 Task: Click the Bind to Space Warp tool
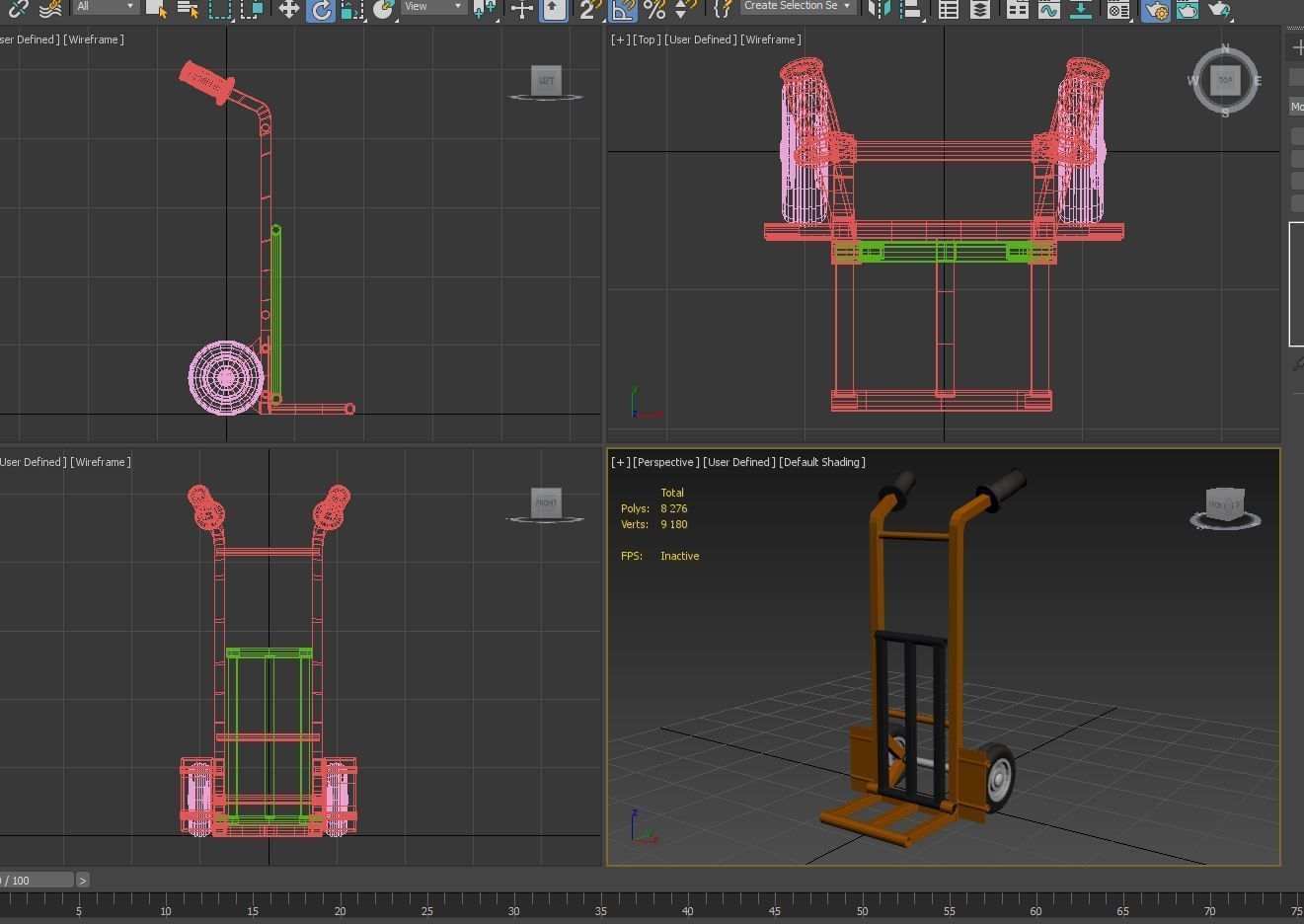(49, 9)
